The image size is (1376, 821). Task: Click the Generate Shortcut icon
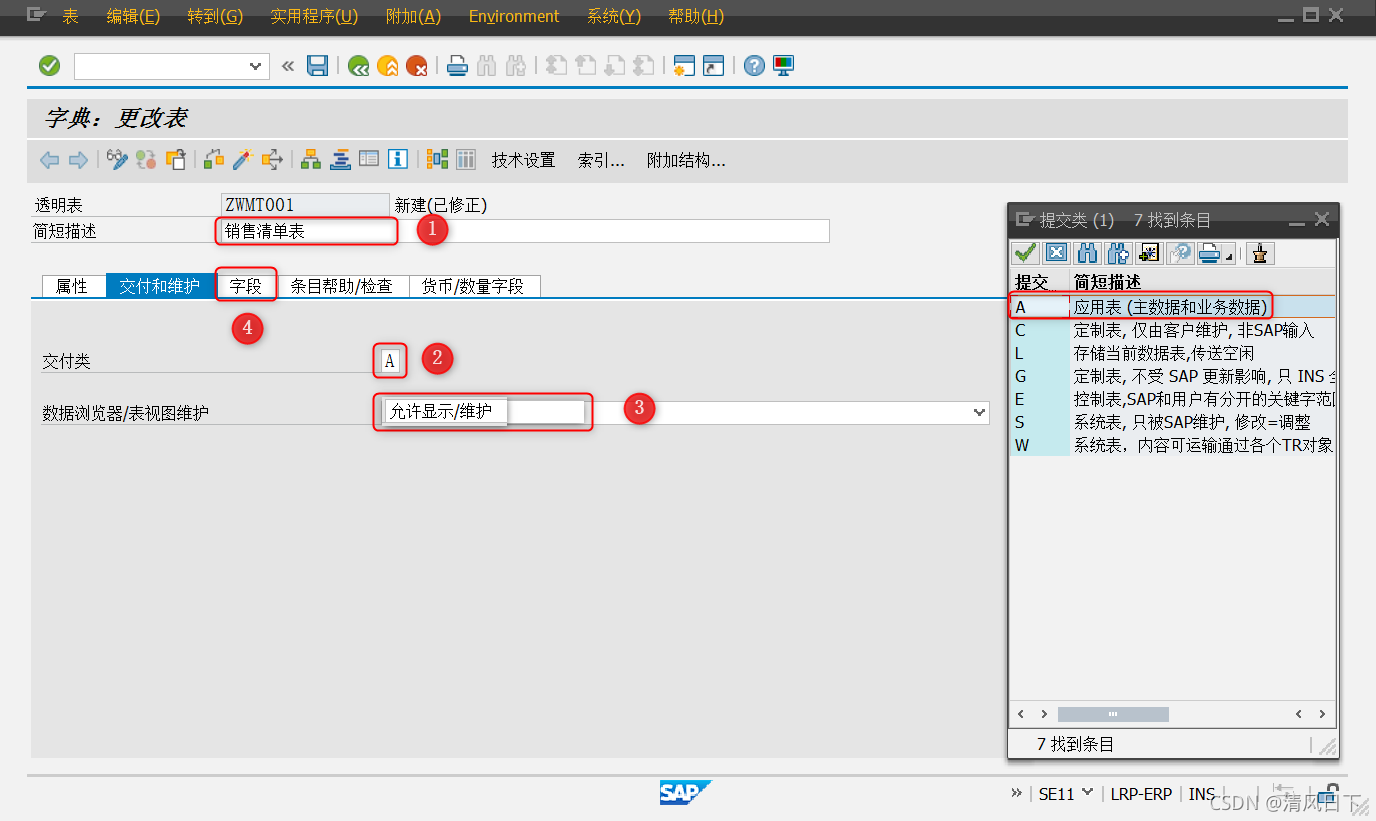713,66
